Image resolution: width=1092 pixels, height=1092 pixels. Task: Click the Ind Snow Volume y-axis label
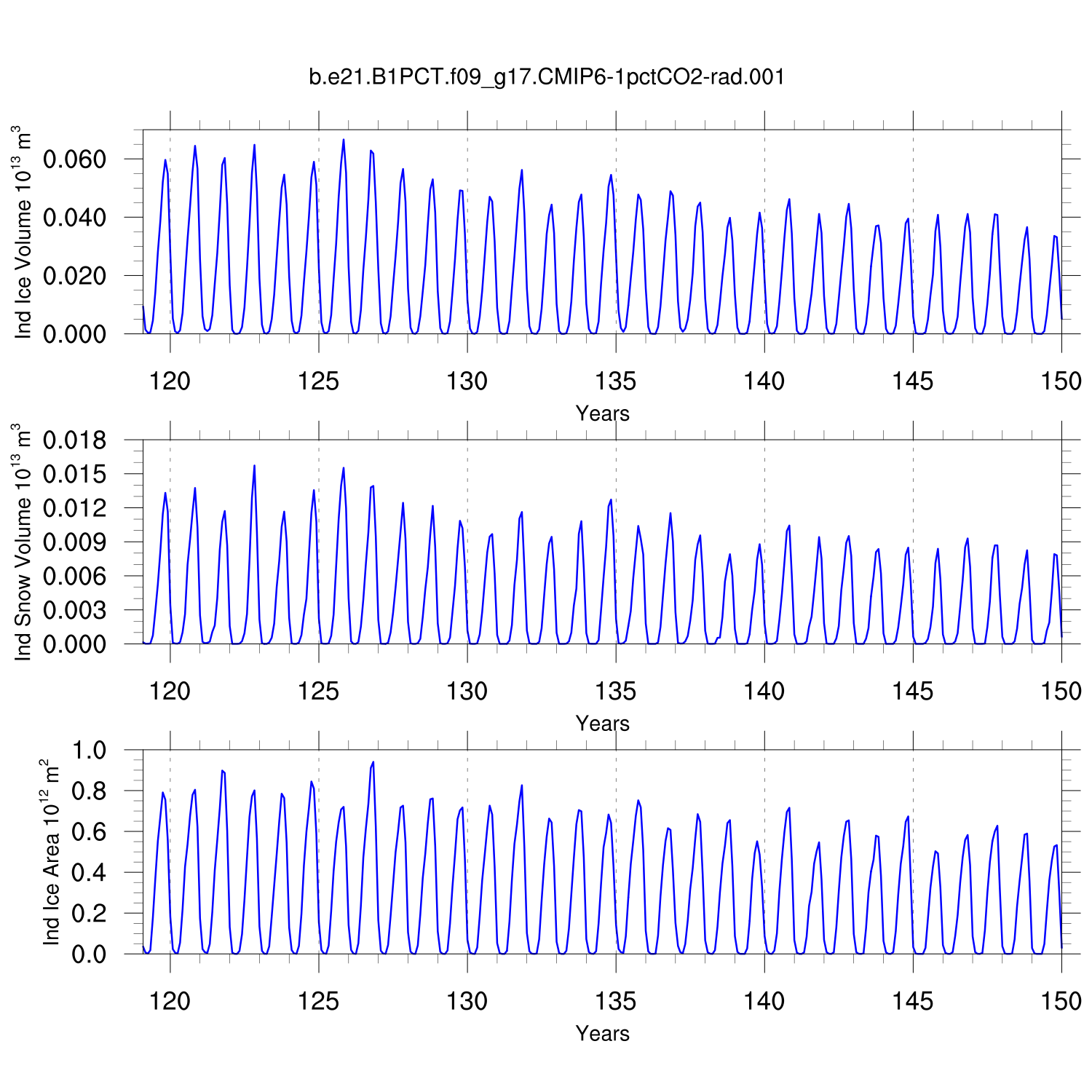coord(23,542)
